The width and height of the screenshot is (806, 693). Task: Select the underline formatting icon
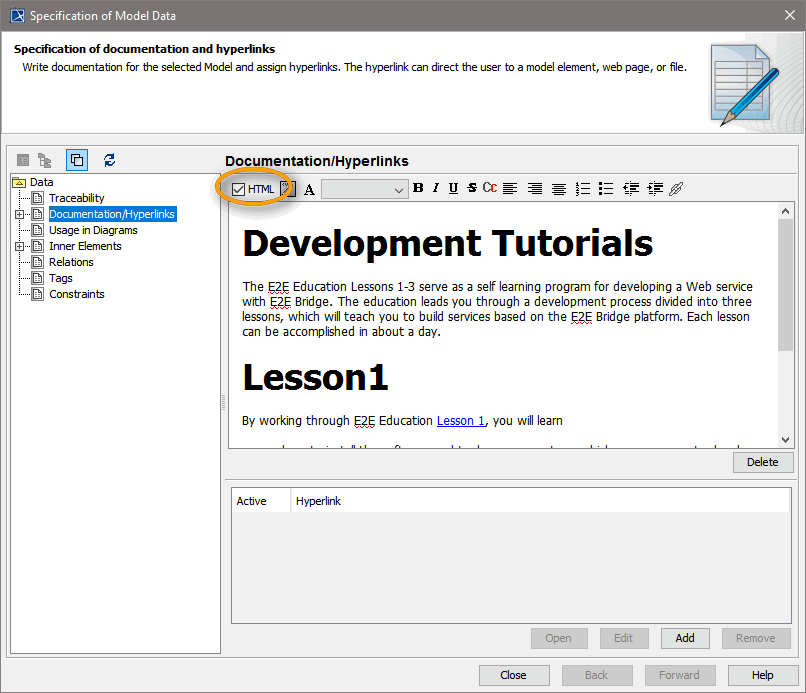tap(453, 188)
